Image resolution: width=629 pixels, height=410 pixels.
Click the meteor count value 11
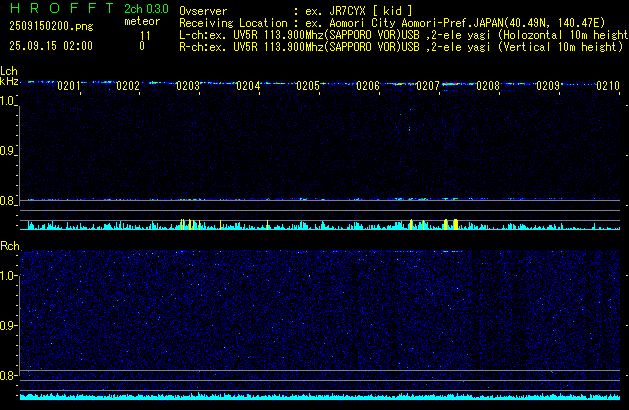pos(145,36)
